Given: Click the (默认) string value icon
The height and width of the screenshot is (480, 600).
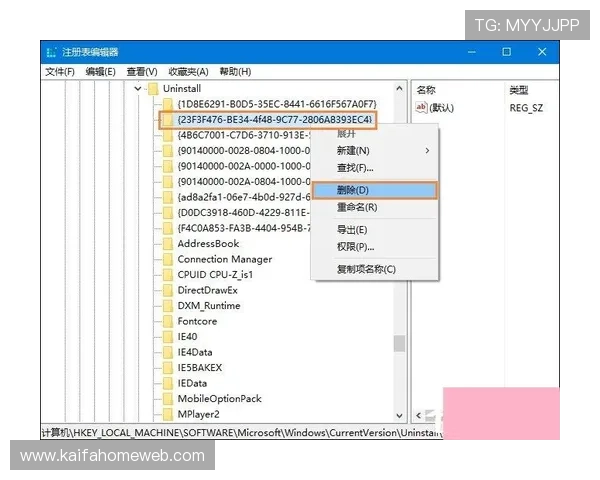Looking at the screenshot, I should [421, 107].
